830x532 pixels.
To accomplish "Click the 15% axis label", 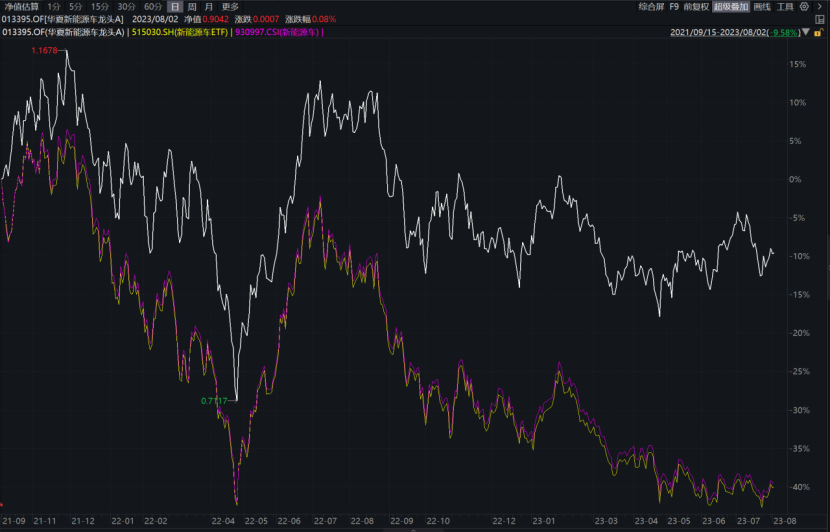I will [797, 64].
